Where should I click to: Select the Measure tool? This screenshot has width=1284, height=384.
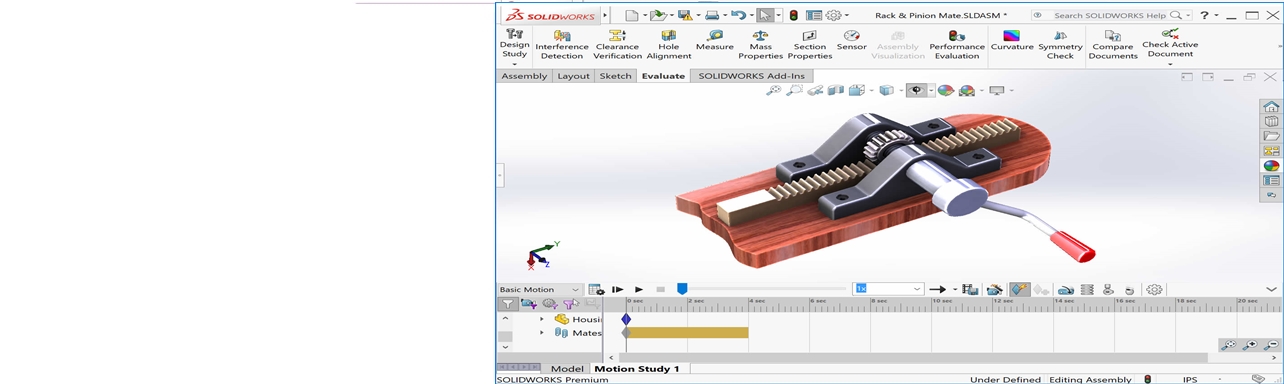pos(715,41)
